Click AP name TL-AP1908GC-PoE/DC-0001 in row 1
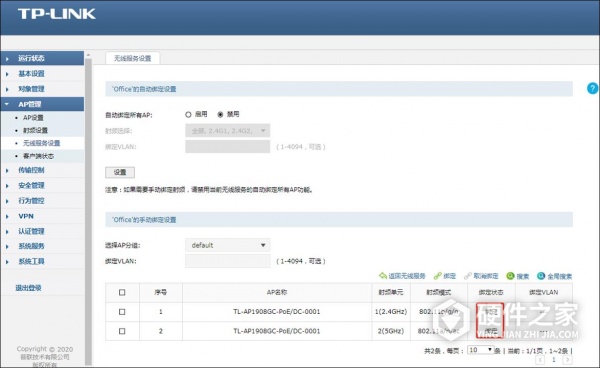The width and height of the screenshot is (600, 368). point(277,312)
